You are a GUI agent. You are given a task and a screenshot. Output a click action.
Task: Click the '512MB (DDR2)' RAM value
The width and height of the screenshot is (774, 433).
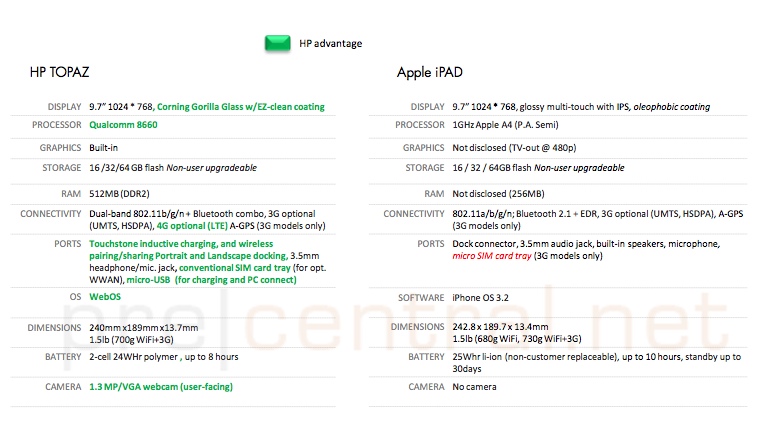[x=119, y=194]
